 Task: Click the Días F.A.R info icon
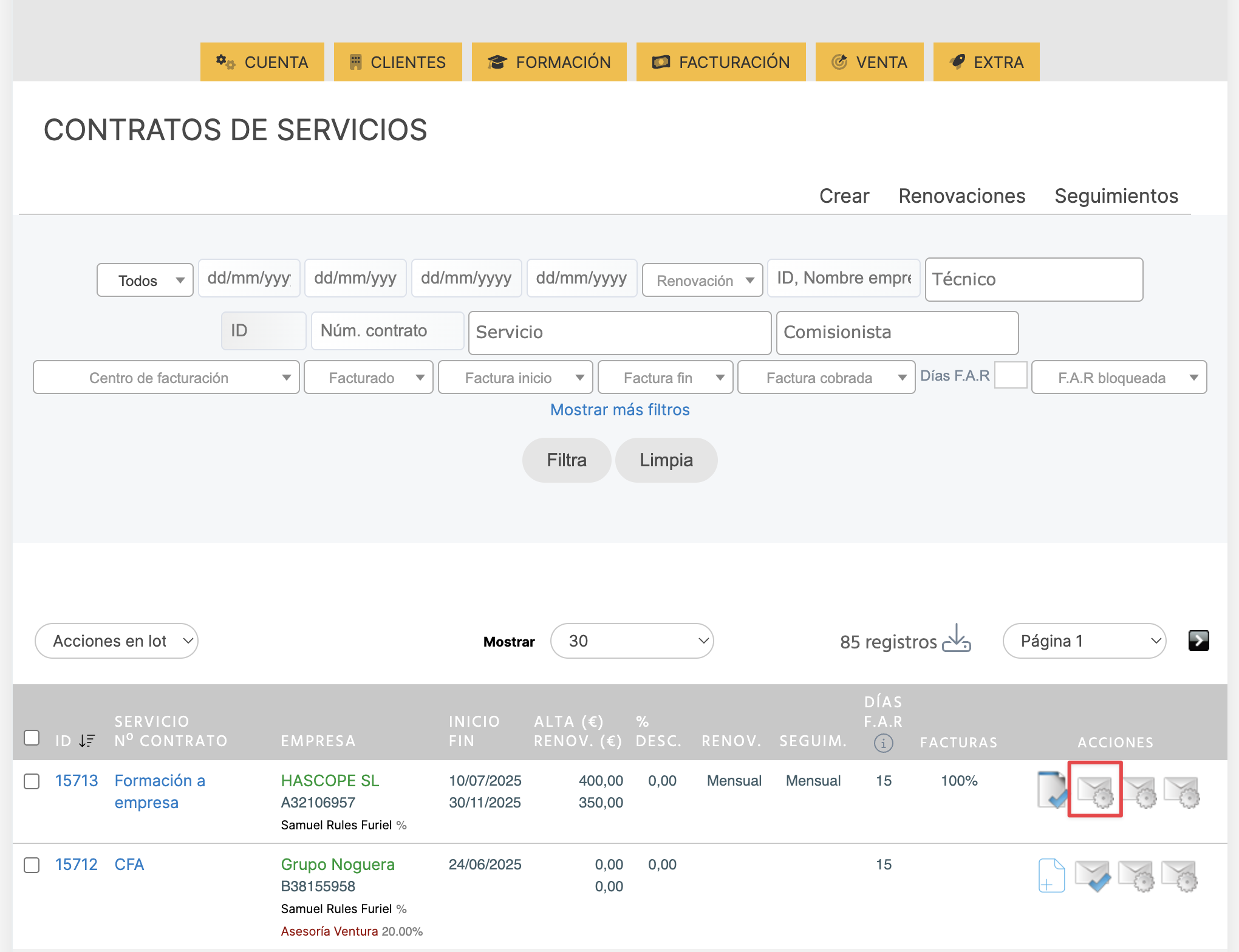(x=883, y=743)
